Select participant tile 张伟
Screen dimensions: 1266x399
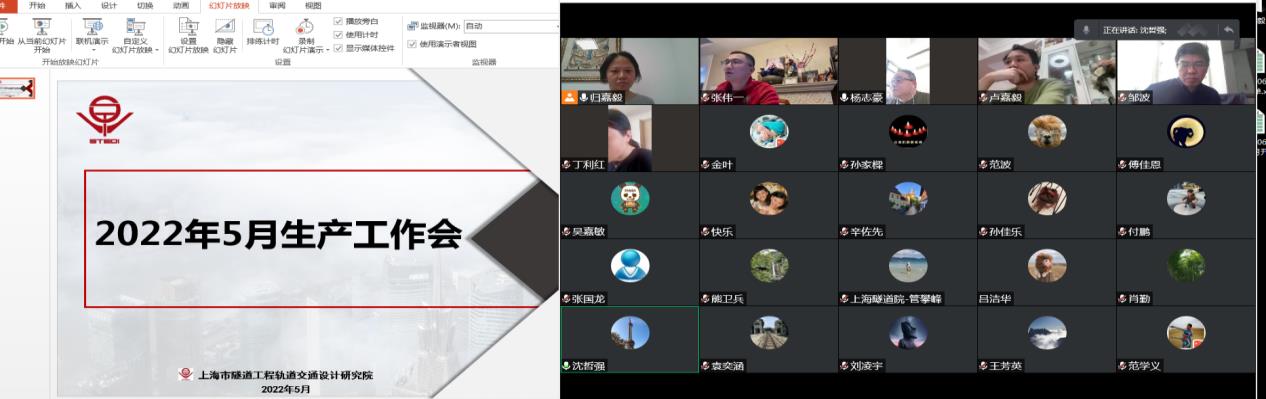point(768,71)
